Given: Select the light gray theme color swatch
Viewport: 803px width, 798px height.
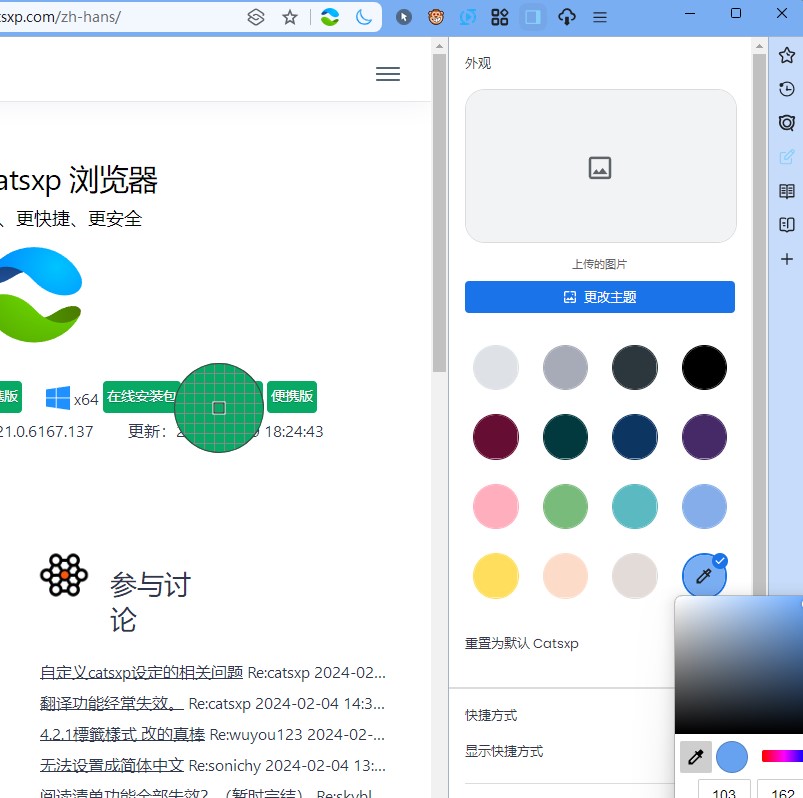Looking at the screenshot, I should point(496,367).
